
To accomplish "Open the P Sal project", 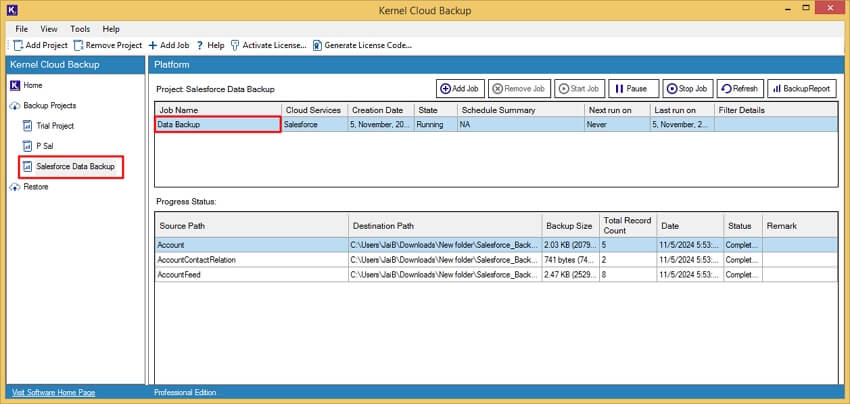I will tap(44, 146).
